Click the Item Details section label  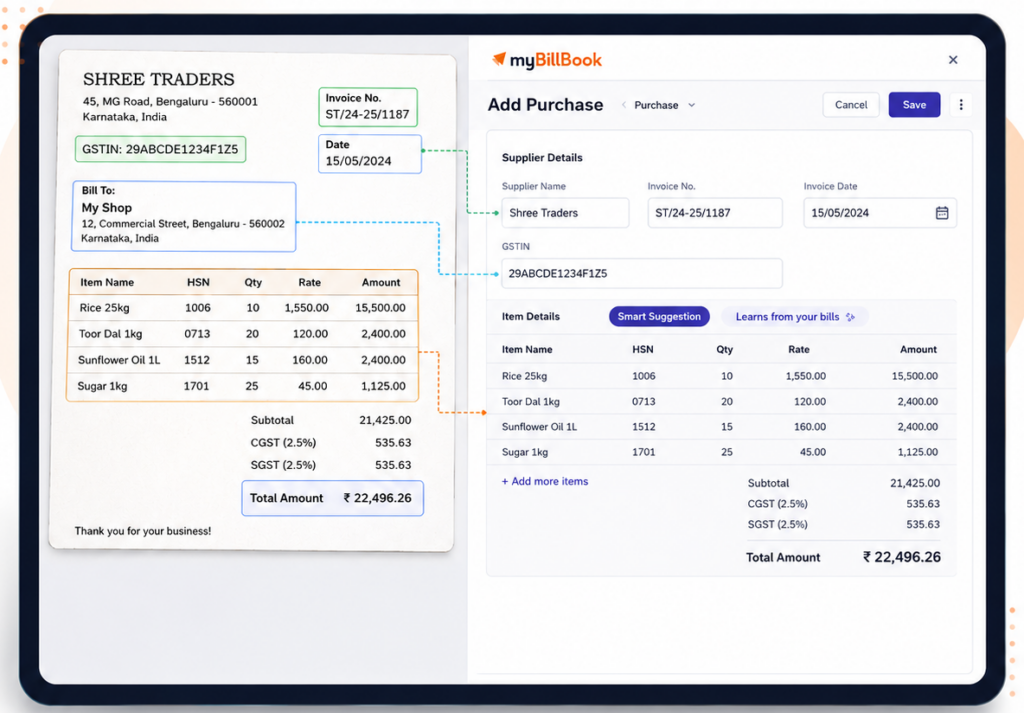coord(530,317)
